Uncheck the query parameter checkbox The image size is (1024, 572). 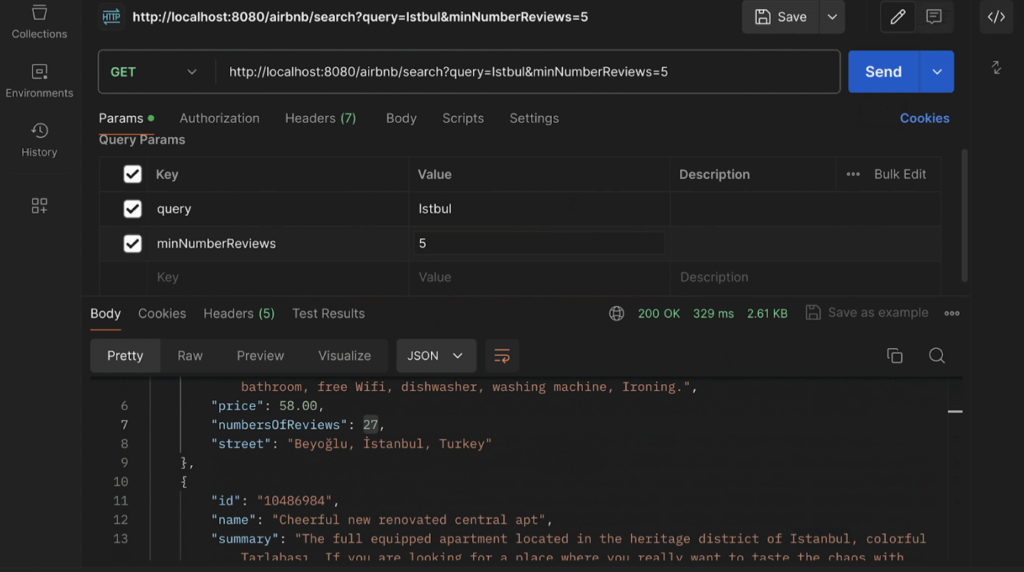tap(132, 209)
